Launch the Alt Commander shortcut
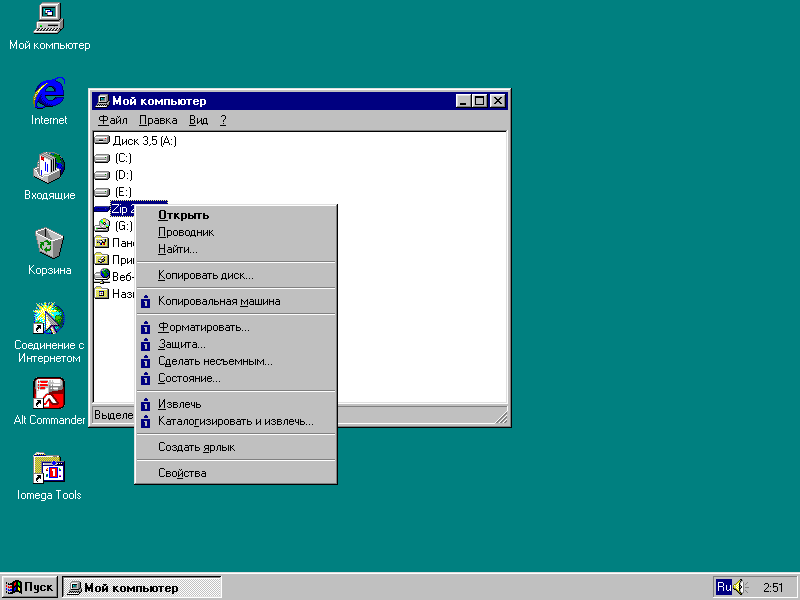Screen dimensions: 800x600 point(49,394)
